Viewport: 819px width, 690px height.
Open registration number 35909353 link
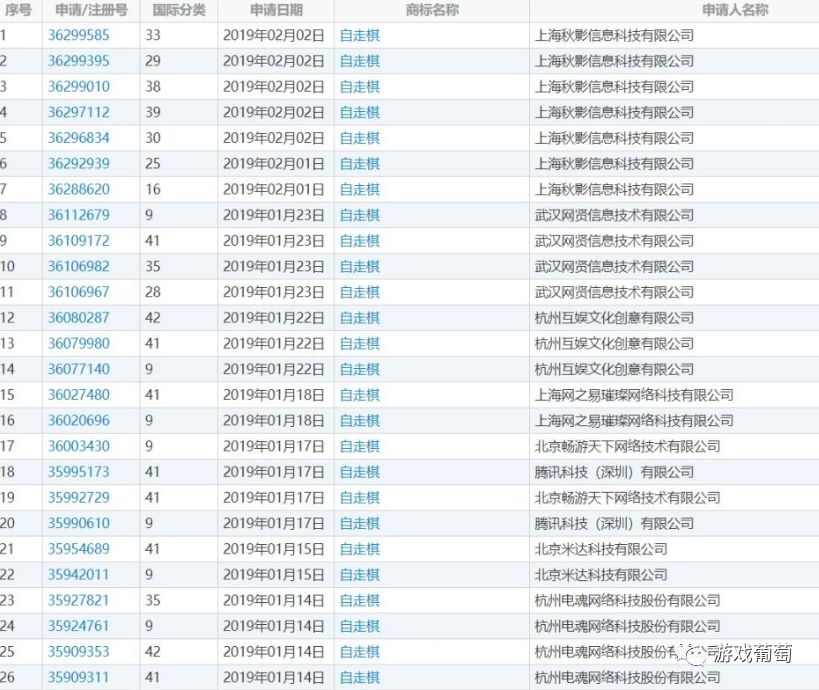coord(79,651)
